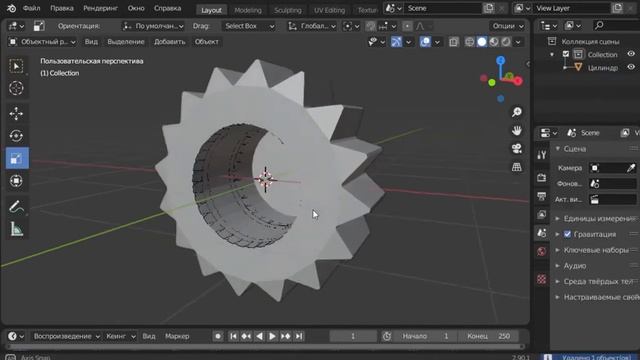Image resolution: width=640 pixels, height=360 pixels.
Task: Switch to the Modeling workspace tab
Action: pos(248,10)
